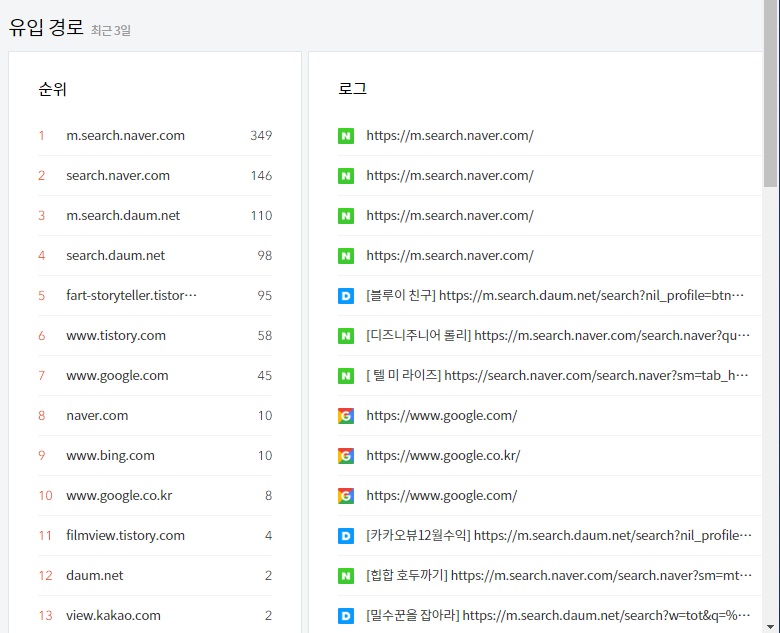Click the 98 count for search.daum.net
Screen dimensions: 780x633
pos(265,255)
